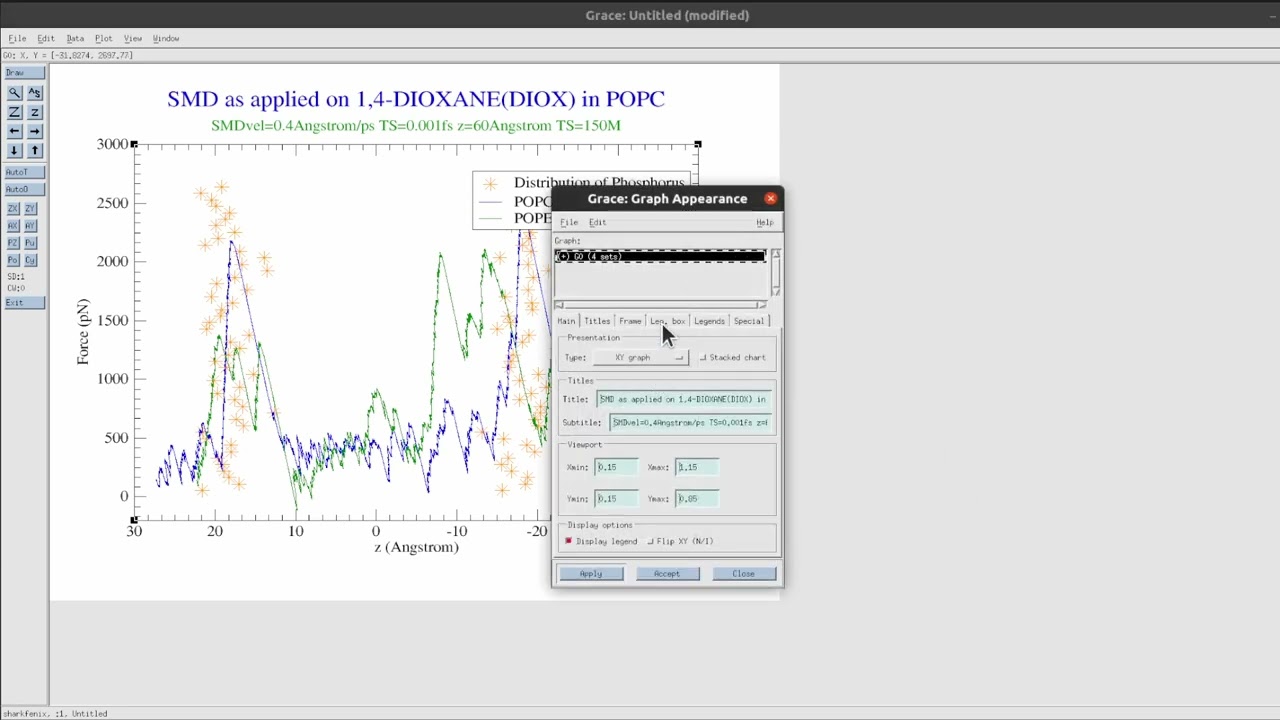Image resolution: width=1280 pixels, height=720 pixels.
Task: Click the AX autoscale-x button
Action: (13, 225)
